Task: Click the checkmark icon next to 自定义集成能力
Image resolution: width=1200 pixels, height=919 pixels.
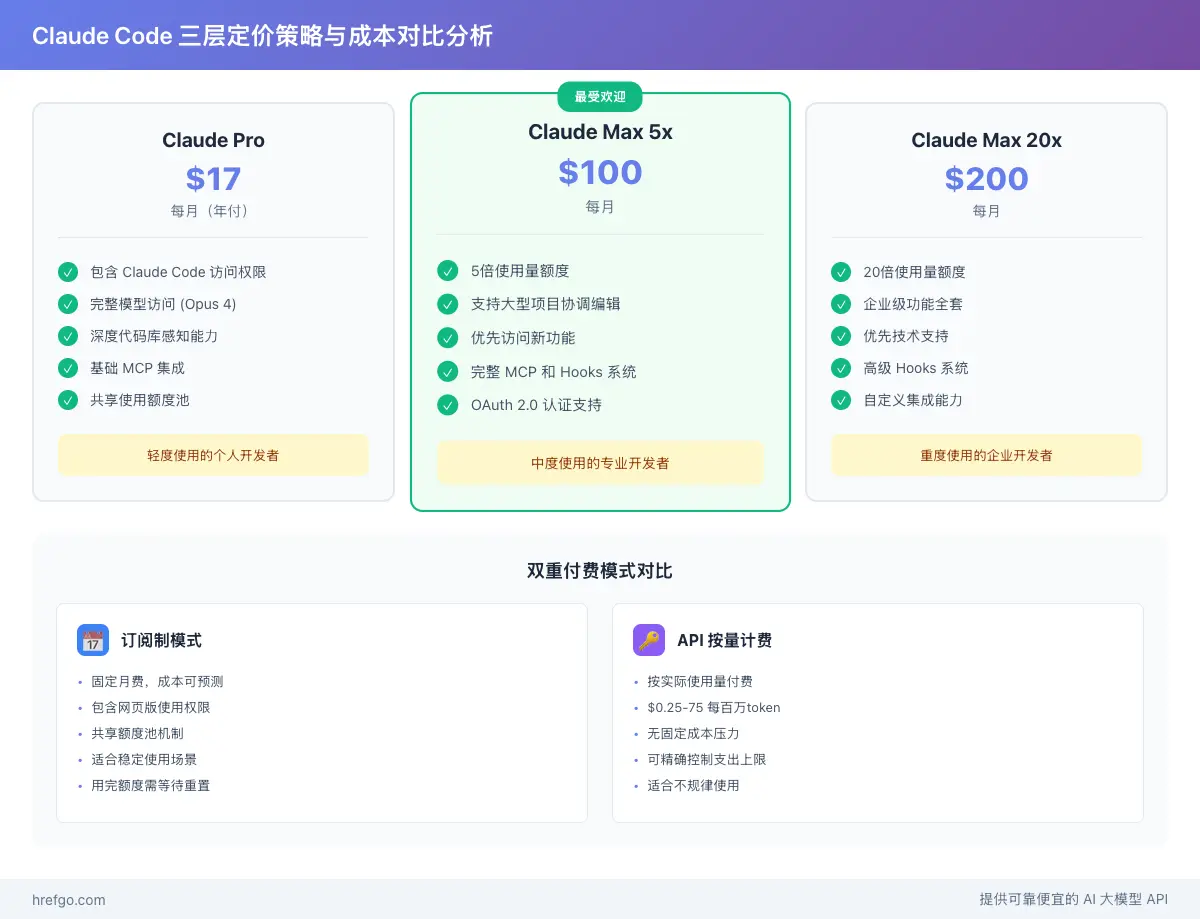Action: click(841, 400)
